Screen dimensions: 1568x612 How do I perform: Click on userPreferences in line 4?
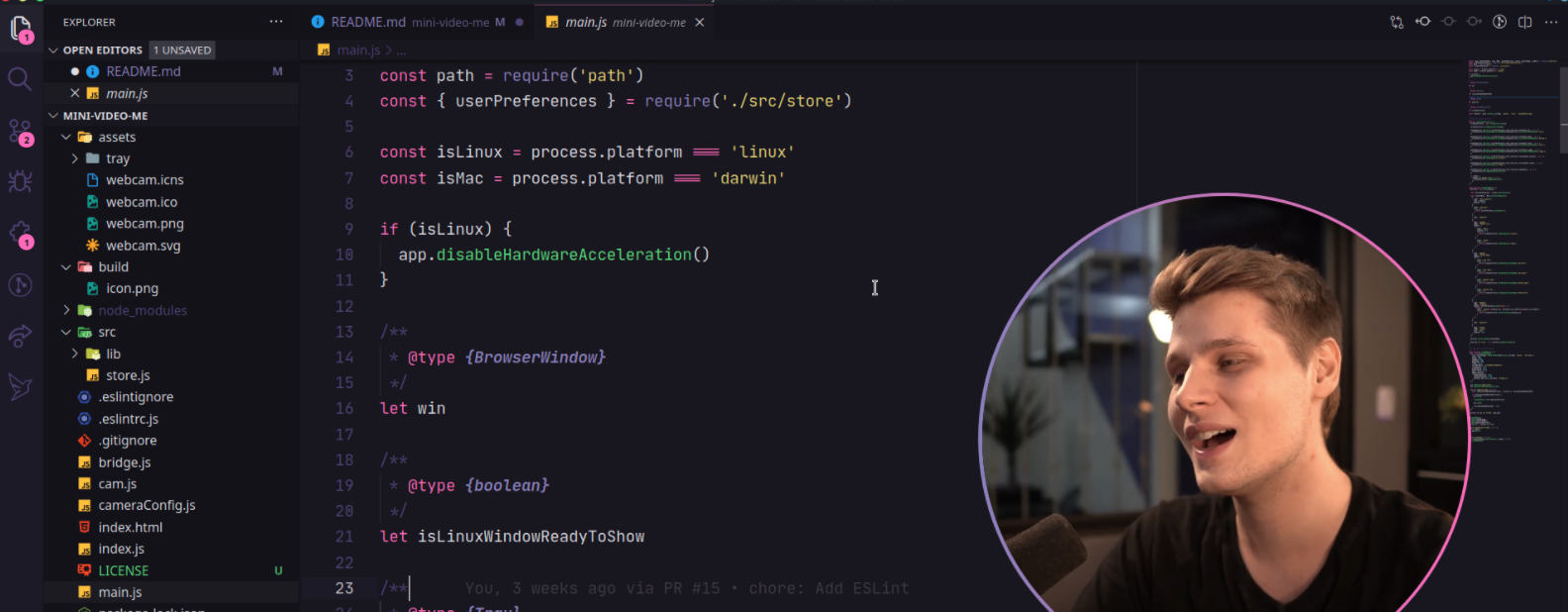[526, 101]
